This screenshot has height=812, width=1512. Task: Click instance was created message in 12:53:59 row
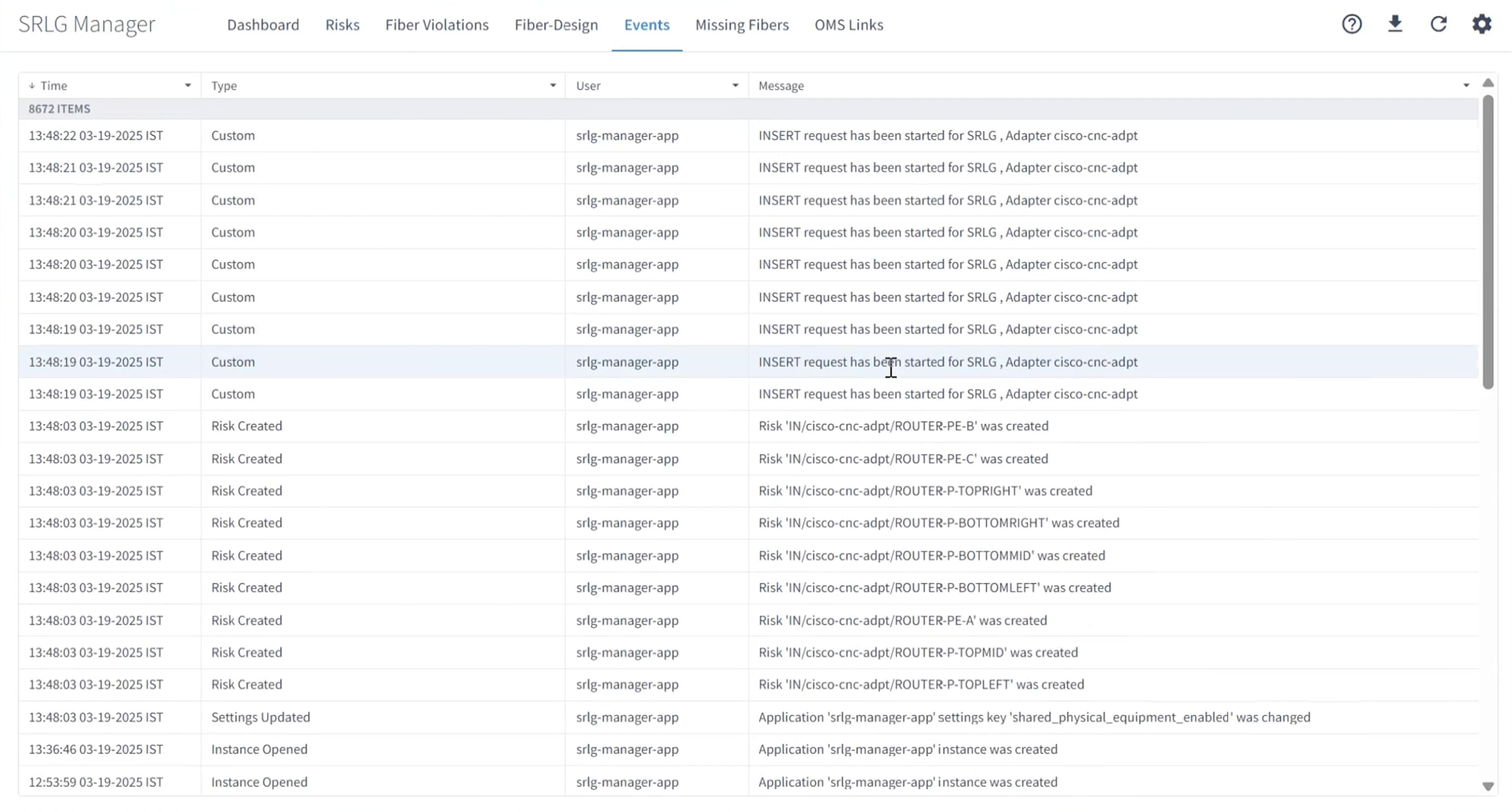(908, 782)
